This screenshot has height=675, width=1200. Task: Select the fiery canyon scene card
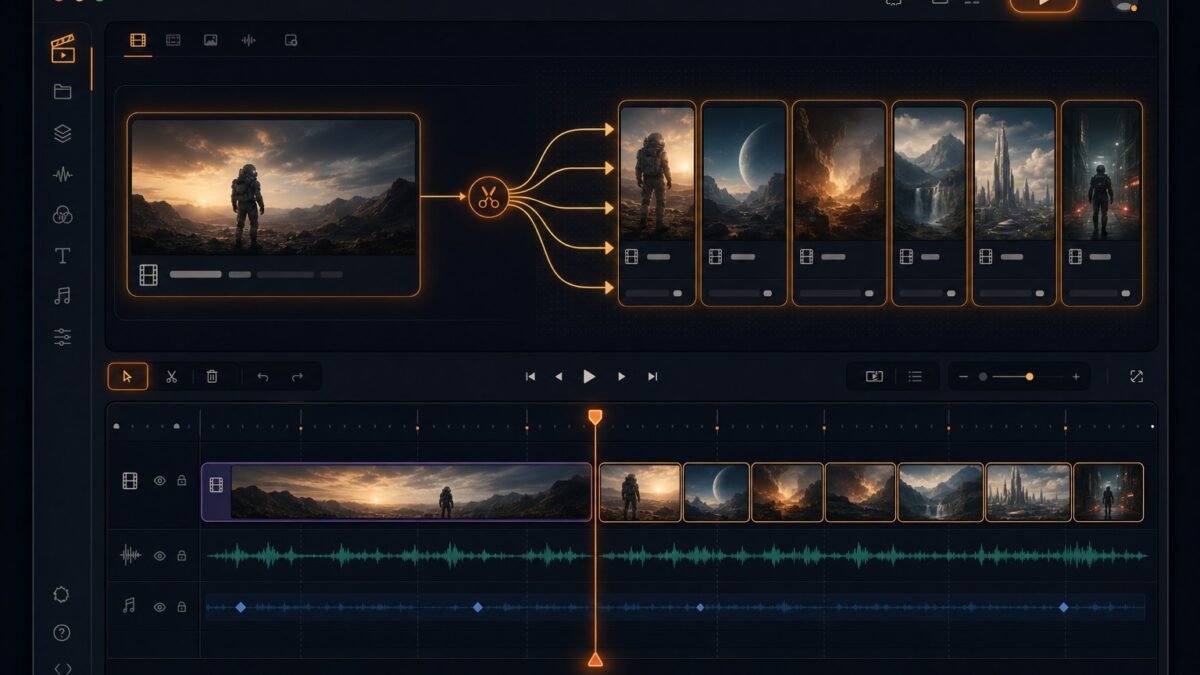[x=839, y=203]
